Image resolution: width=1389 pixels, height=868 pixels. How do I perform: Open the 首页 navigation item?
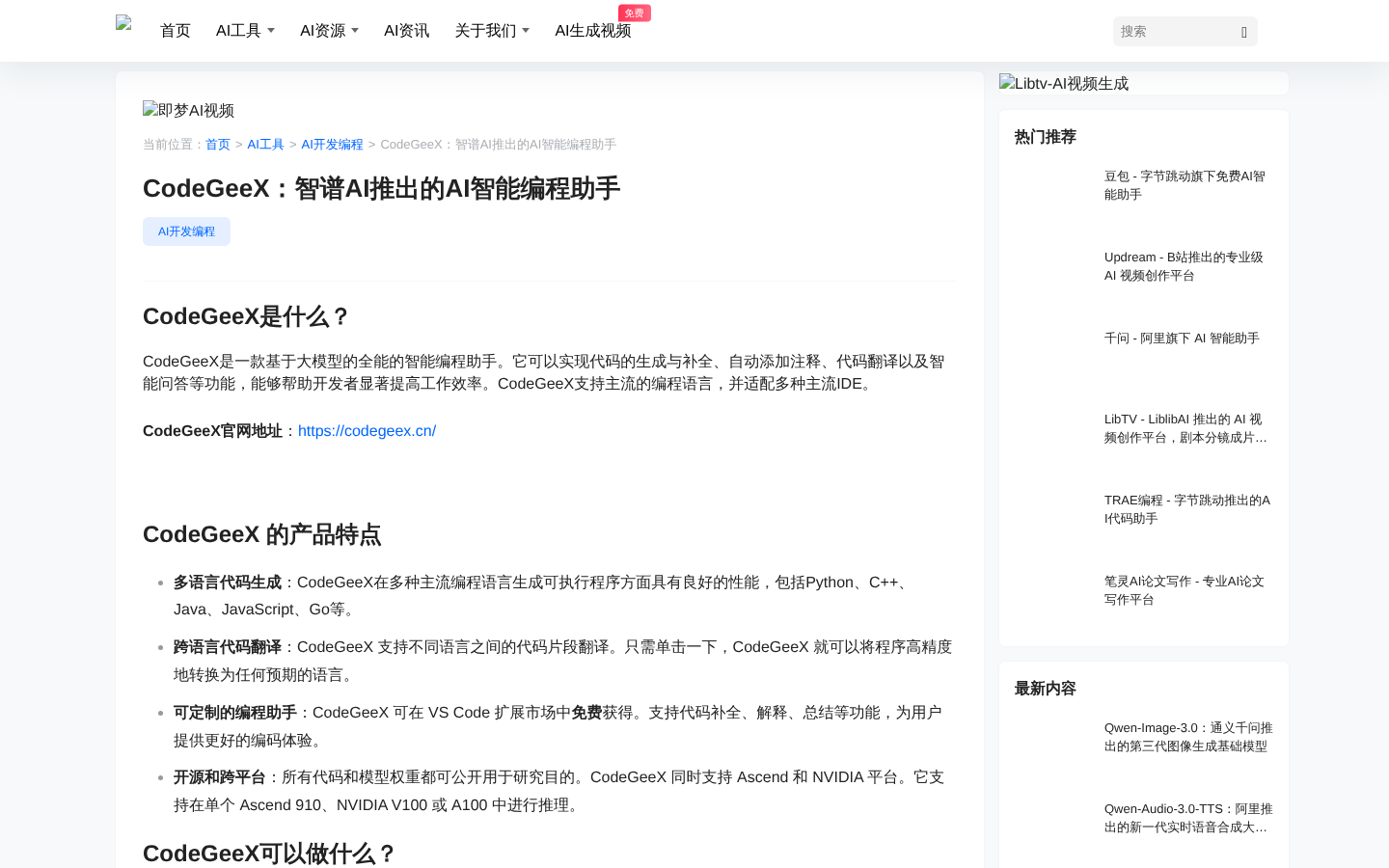point(176,31)
